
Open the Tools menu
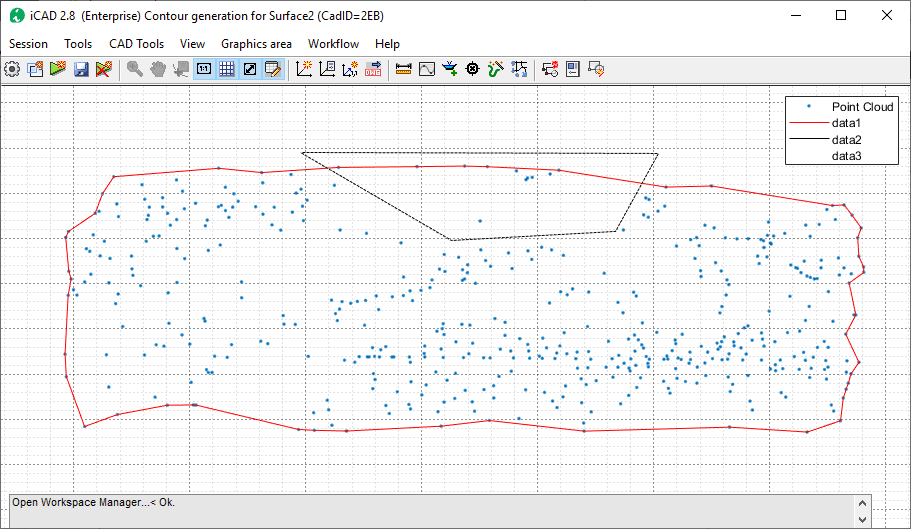[x=78, y=44]
